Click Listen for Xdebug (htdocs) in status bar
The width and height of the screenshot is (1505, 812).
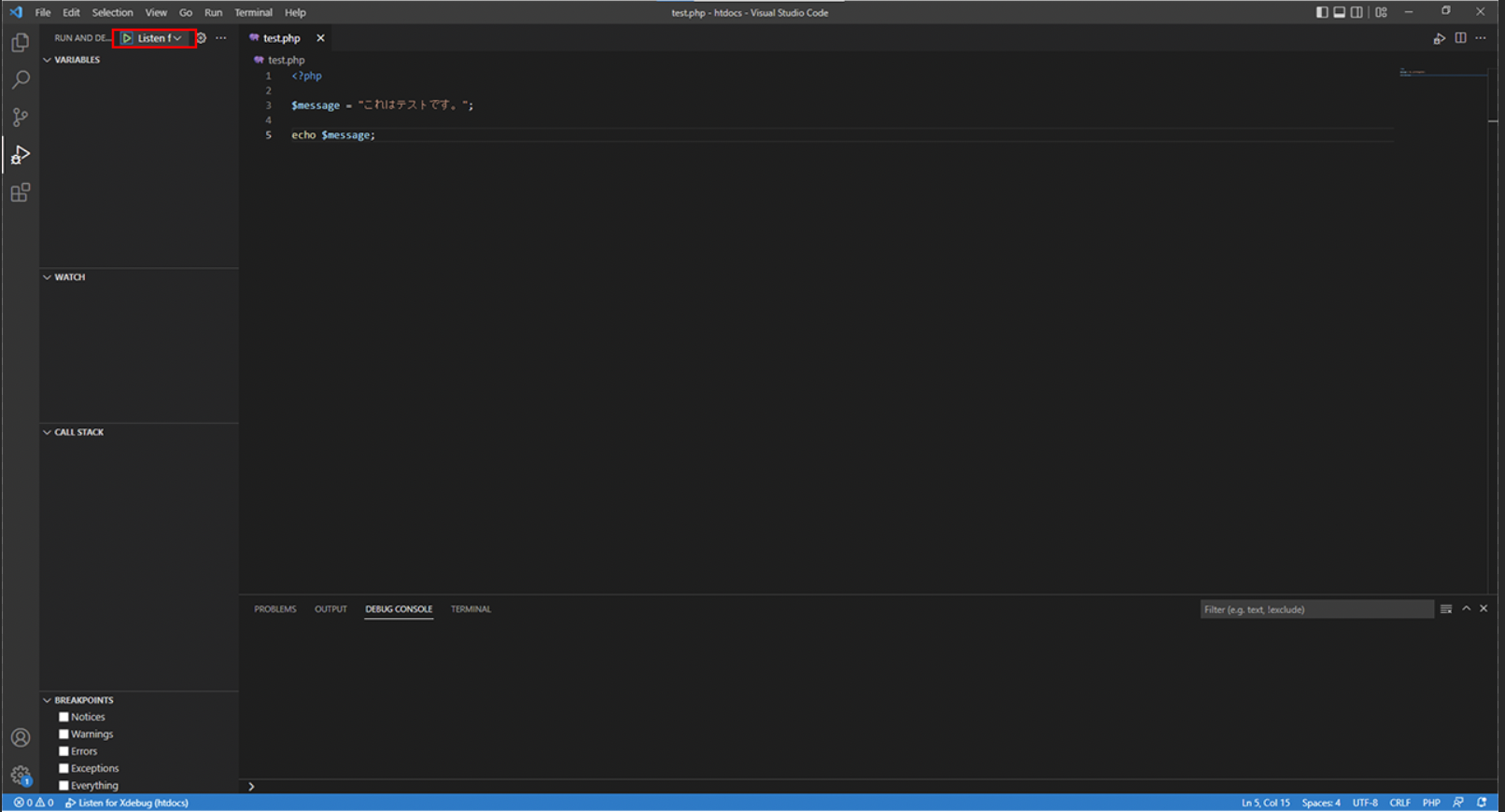(x=126, y=803)
